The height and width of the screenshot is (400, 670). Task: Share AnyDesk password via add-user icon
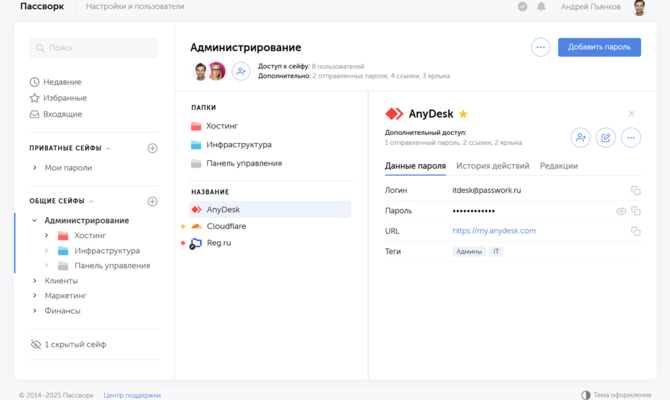coord(581,138)
